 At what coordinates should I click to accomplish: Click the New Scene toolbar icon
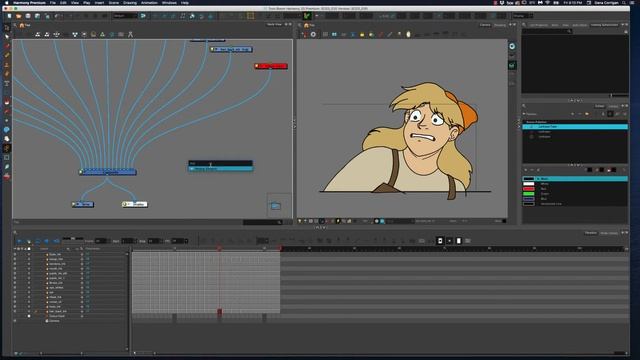(9, 16)
